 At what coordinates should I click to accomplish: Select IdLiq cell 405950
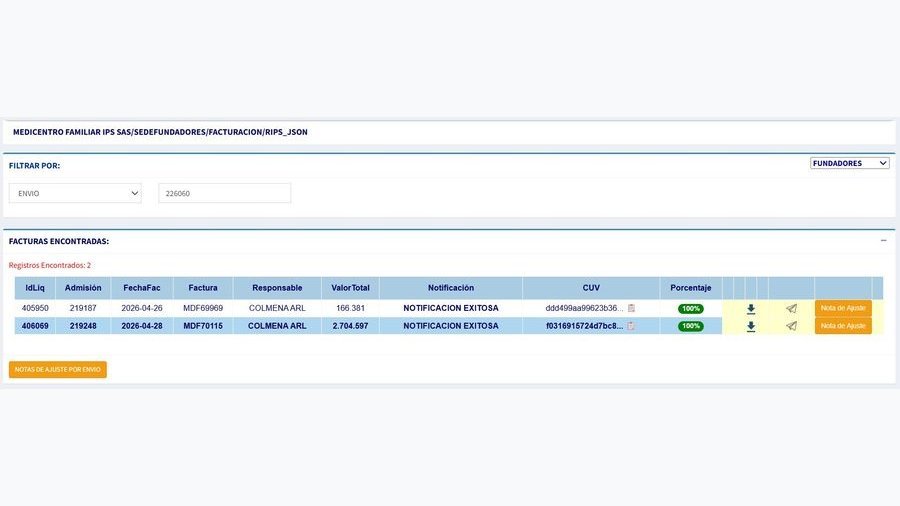click(x=35, y=308)
